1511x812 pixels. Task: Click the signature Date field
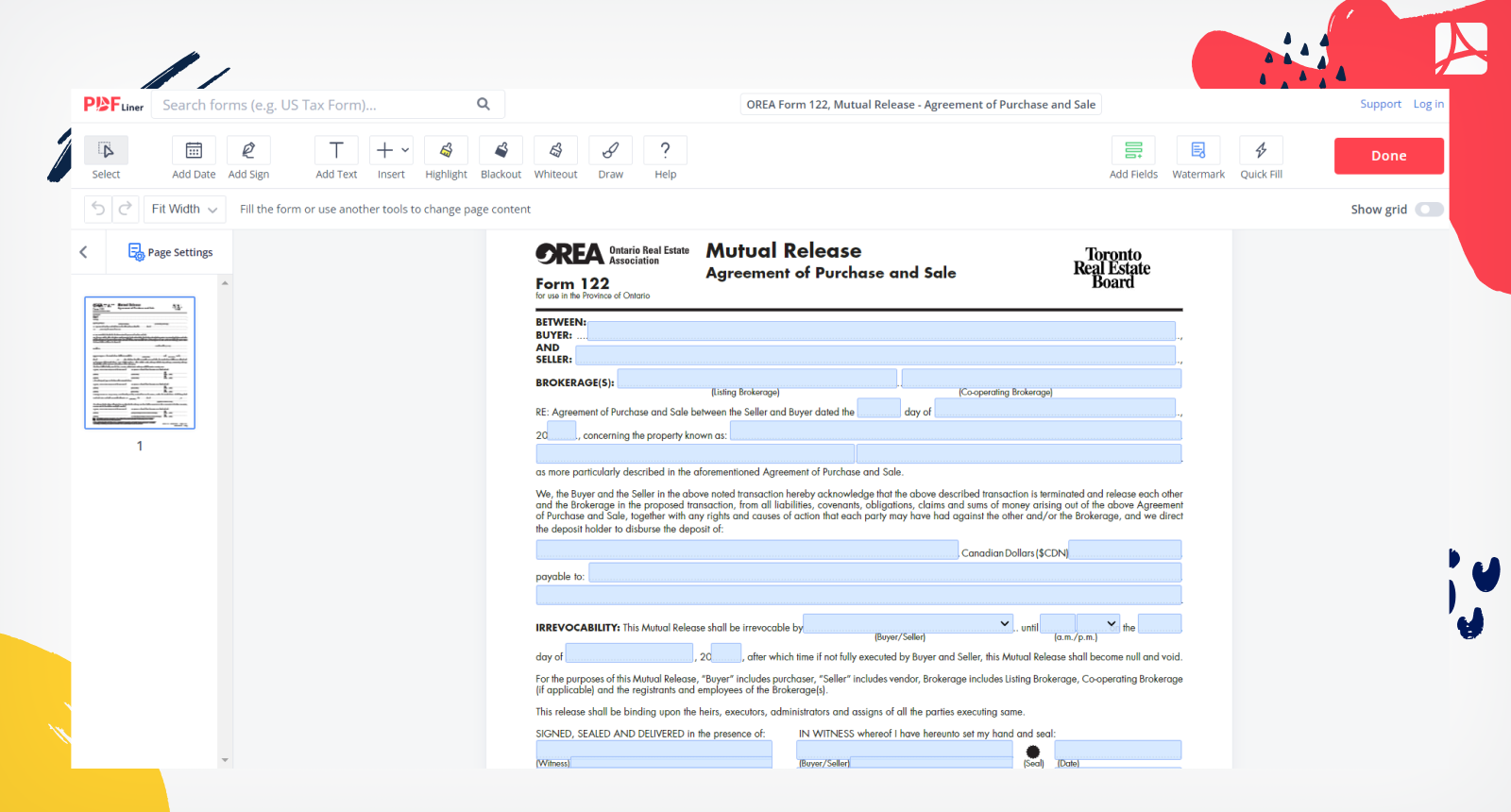click(1118, 750)
